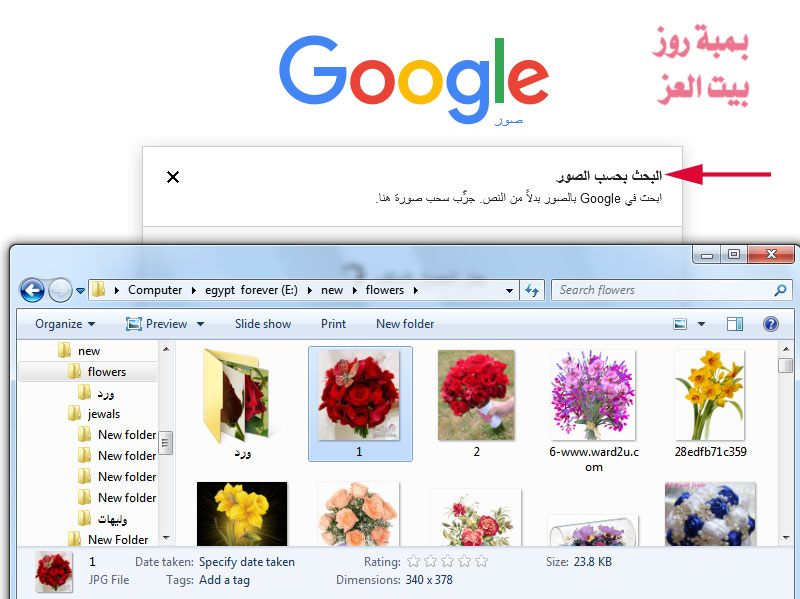Focus the Search flowers input box

(663, 290)
